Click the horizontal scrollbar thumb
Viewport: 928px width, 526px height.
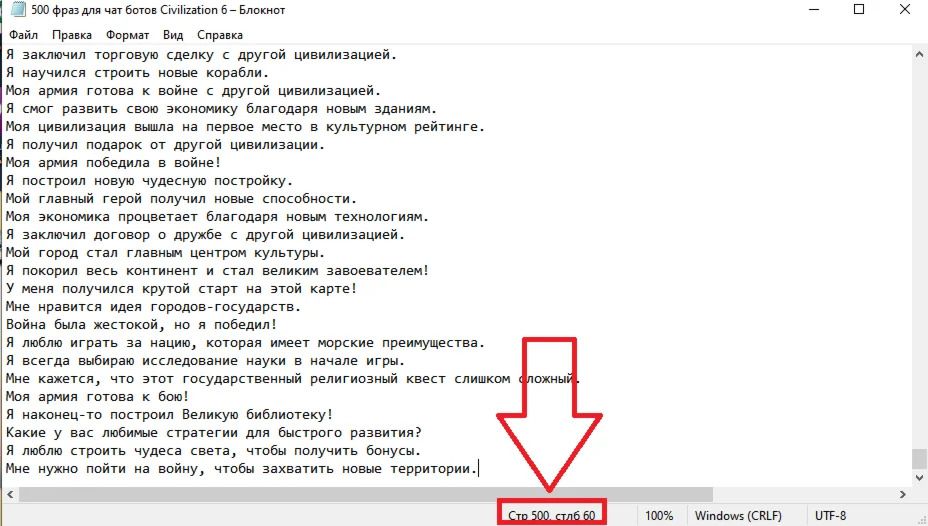[x=366, y=494]
